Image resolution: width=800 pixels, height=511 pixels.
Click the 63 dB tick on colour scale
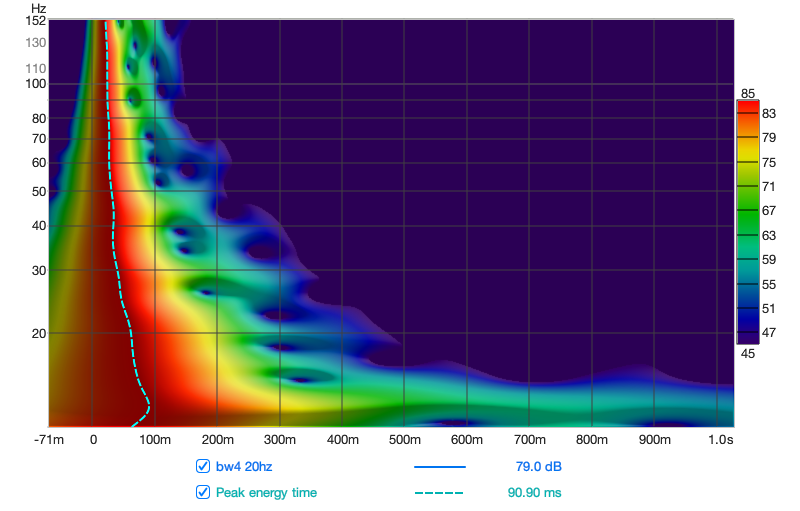pyautogui.click(x=768, y=236)
